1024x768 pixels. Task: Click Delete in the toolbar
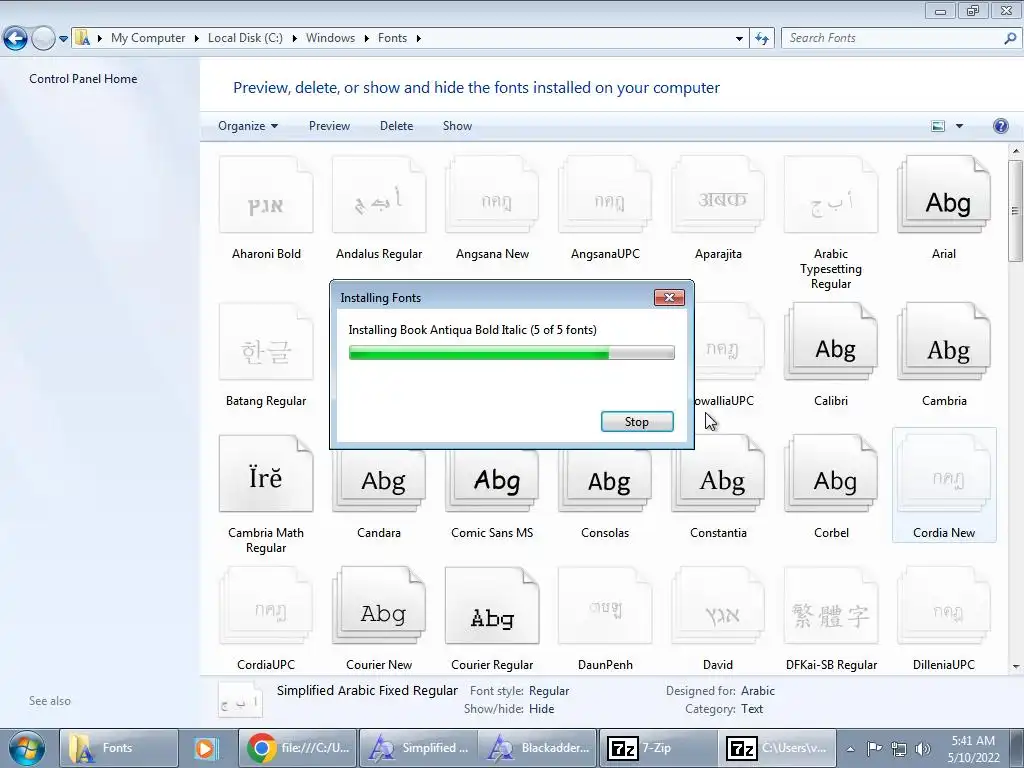(x=396, y=126)
